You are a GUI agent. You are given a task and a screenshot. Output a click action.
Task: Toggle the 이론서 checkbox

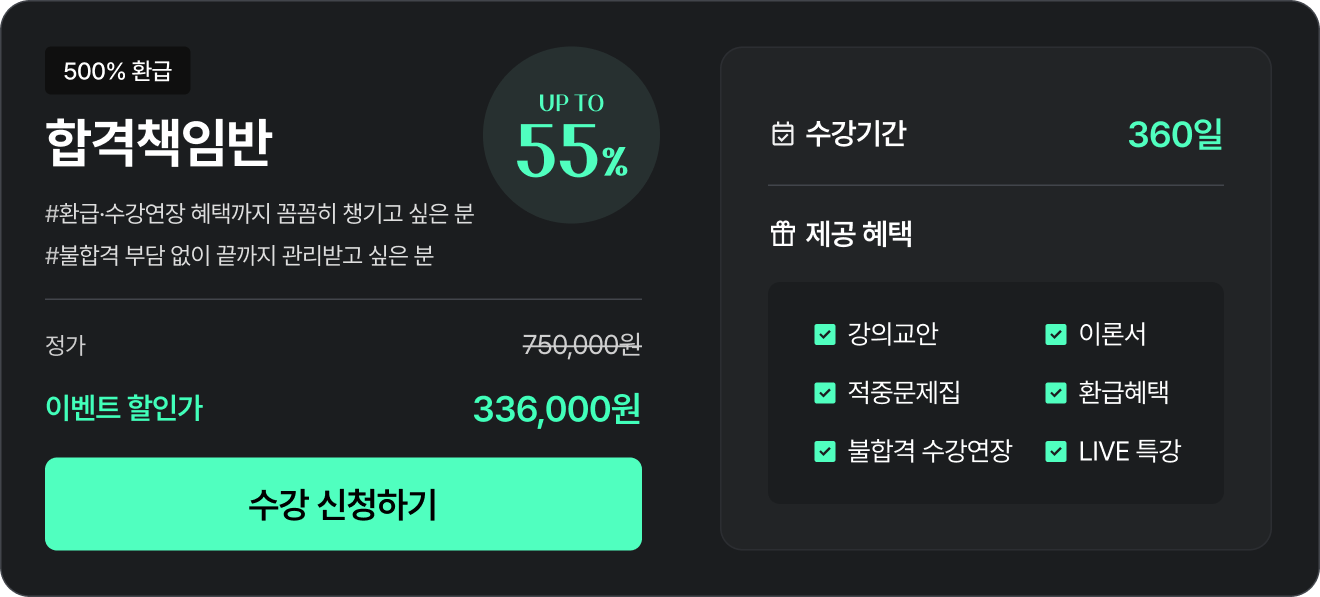(x=1056, y=335)
